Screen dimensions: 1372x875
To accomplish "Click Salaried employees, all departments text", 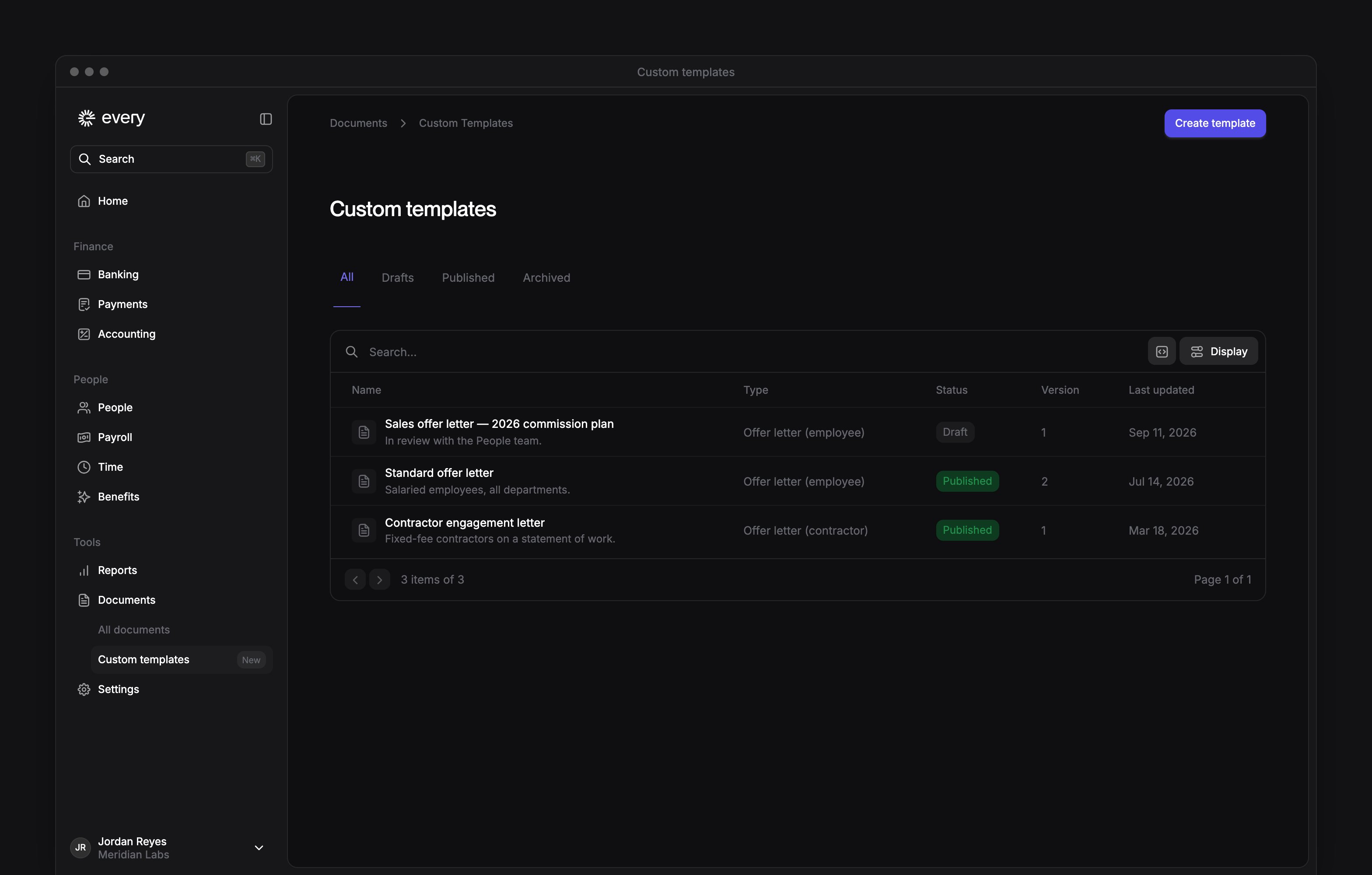I will [477, 490].
